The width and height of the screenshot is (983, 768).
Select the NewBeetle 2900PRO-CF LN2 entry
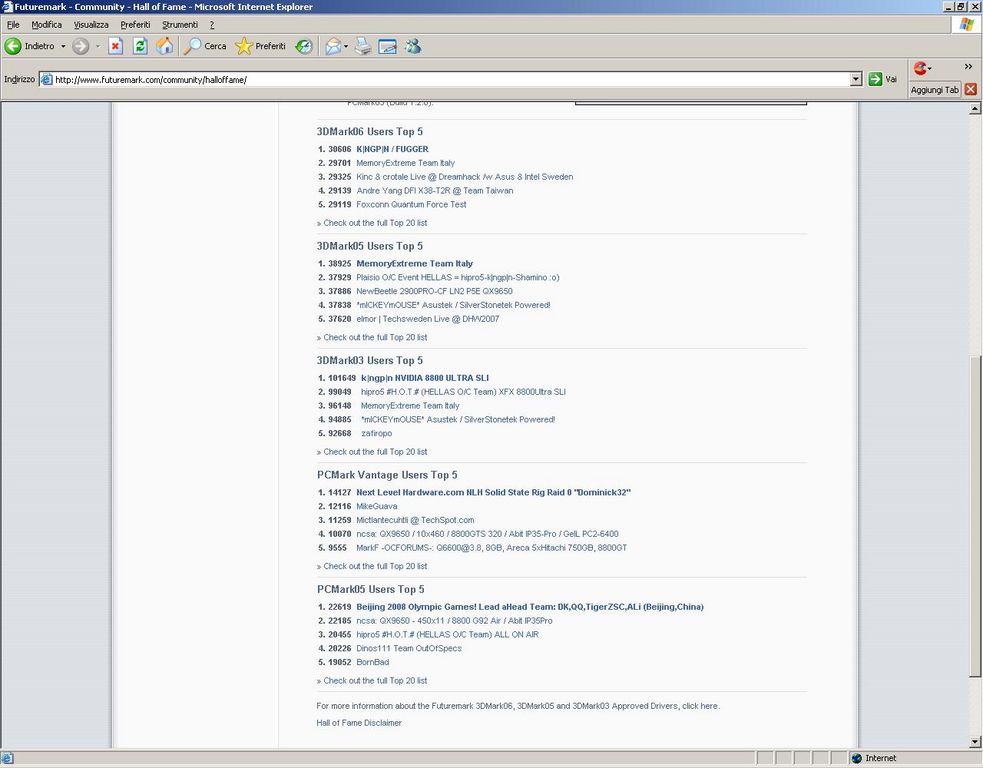pyautogui.click(x=434, y=291)
